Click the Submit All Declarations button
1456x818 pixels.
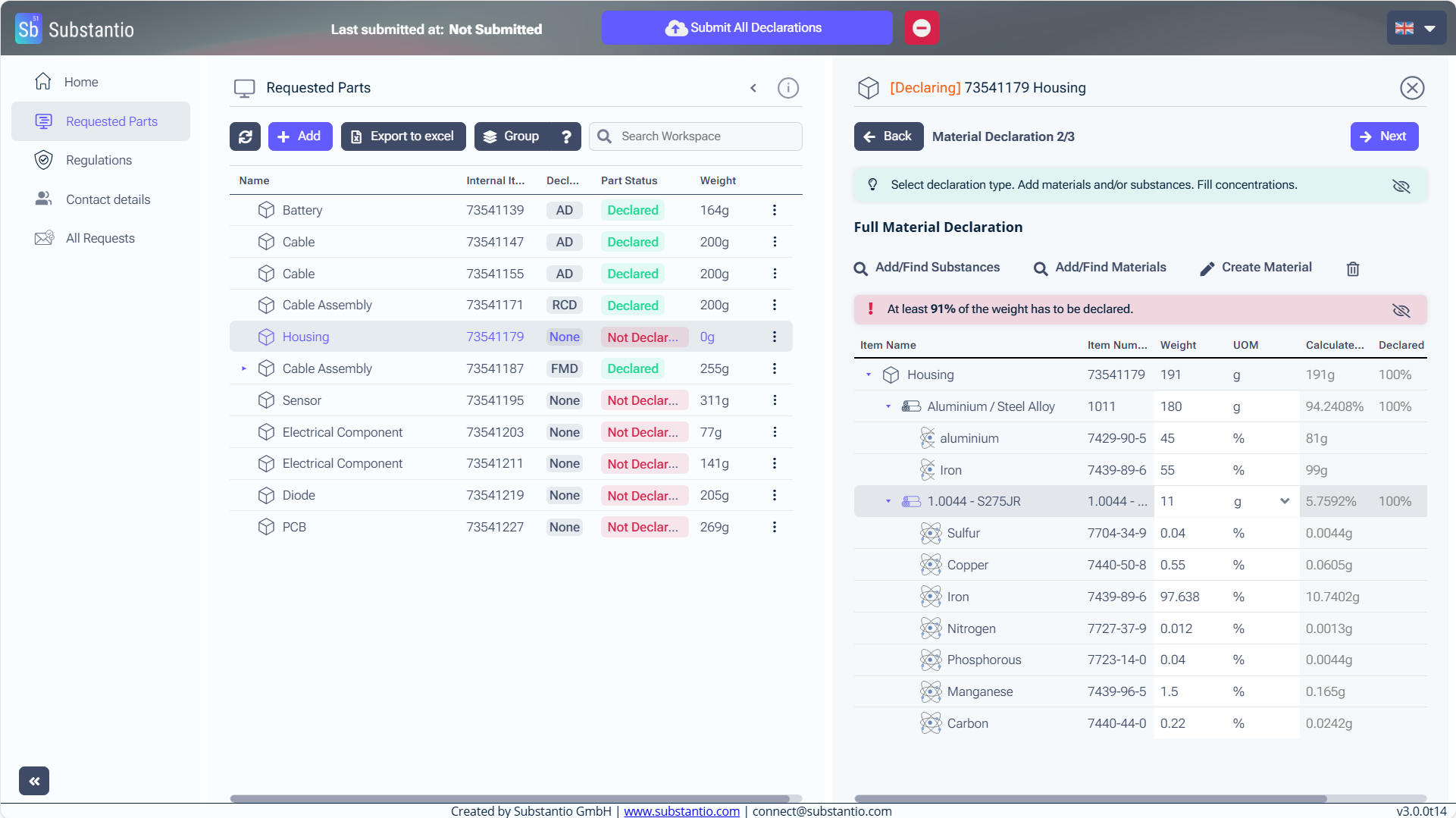click(746, 28)
